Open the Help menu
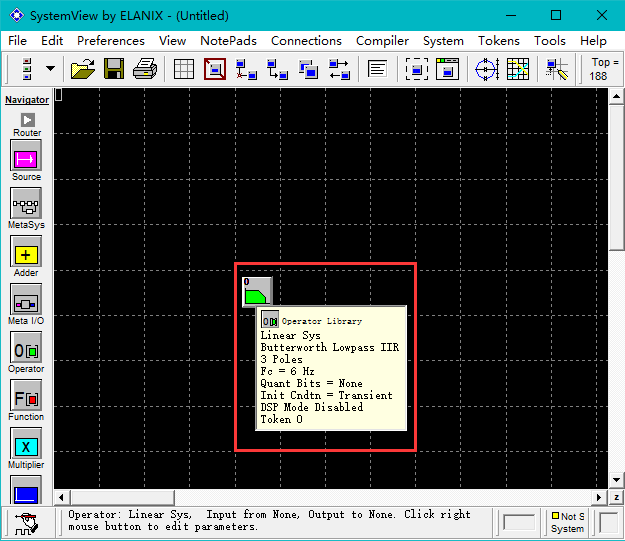625x541 pixels. (x=593, y=41)
